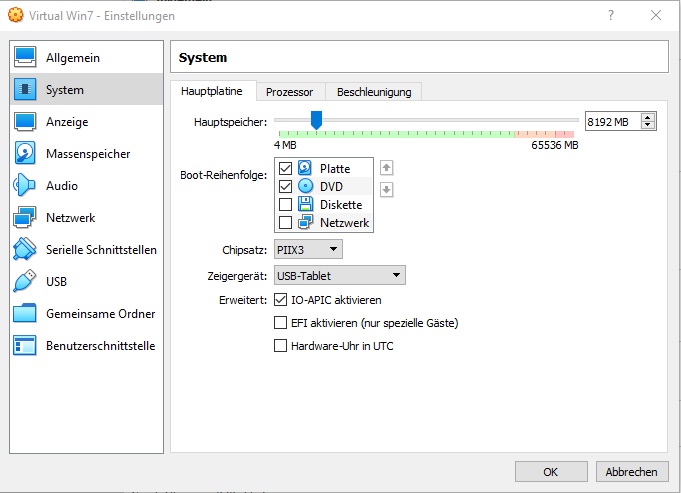Viewport: 681px width, 493px height.
Task: Click the Anzeige display icon
Action: point(25,122)
